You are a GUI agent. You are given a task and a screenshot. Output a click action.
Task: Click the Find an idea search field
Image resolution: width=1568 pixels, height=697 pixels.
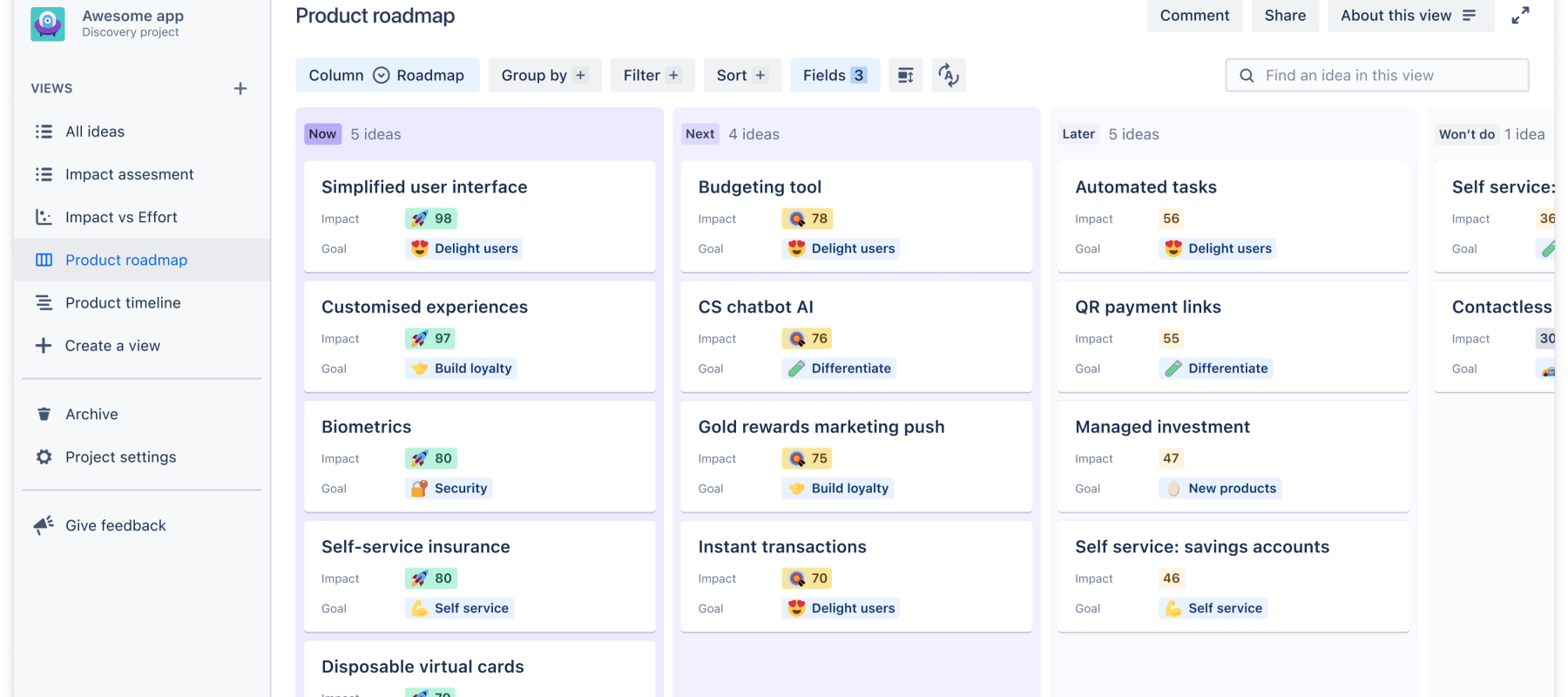point(1385,76)
